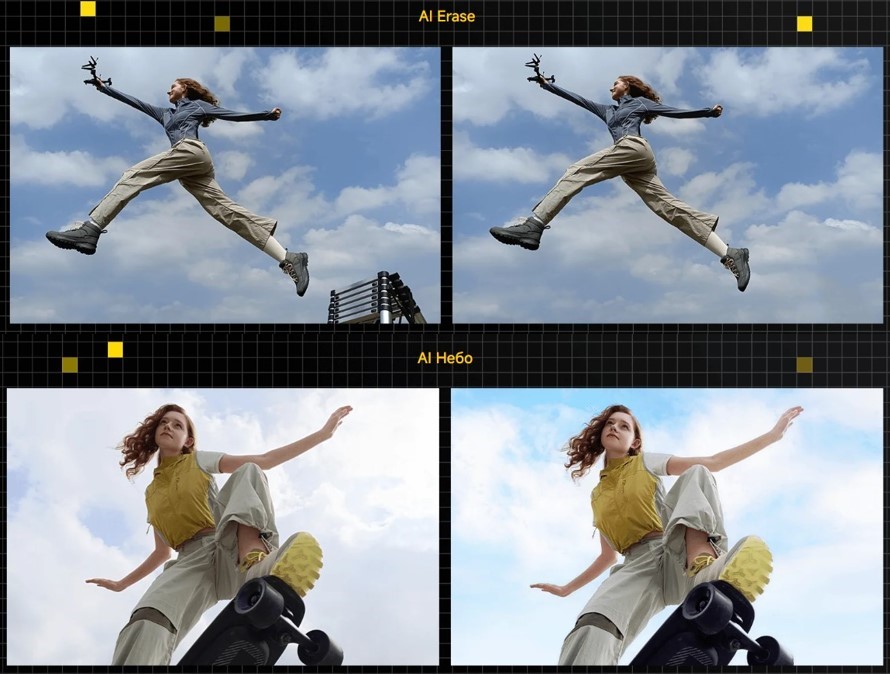Open the AI Небо after photo with blue sky
The width and height of the screenshot is (890, 674).
[667, 526]
